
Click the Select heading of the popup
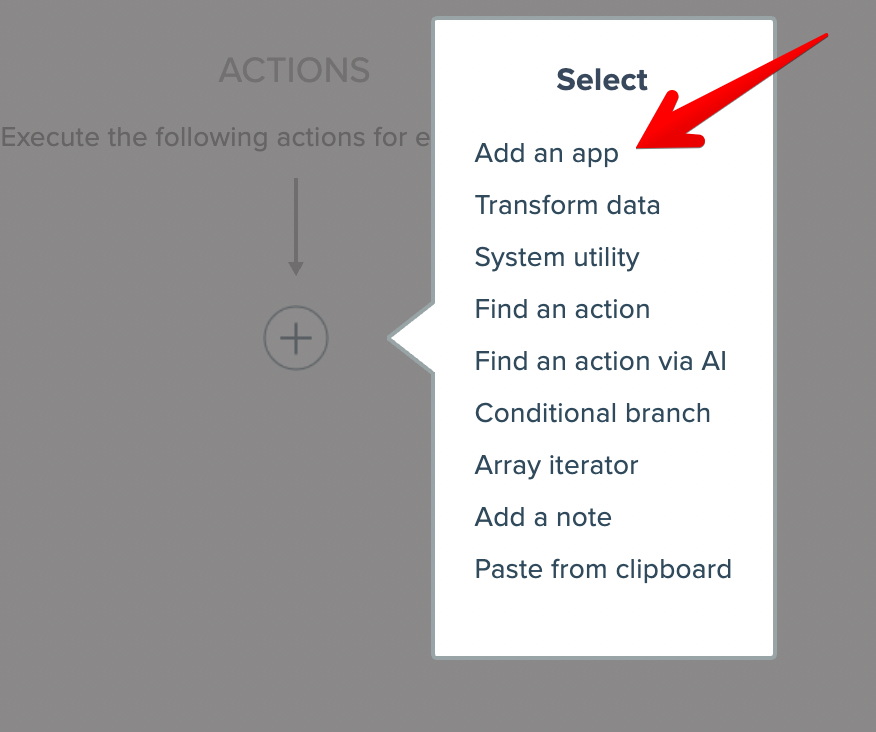602,80
